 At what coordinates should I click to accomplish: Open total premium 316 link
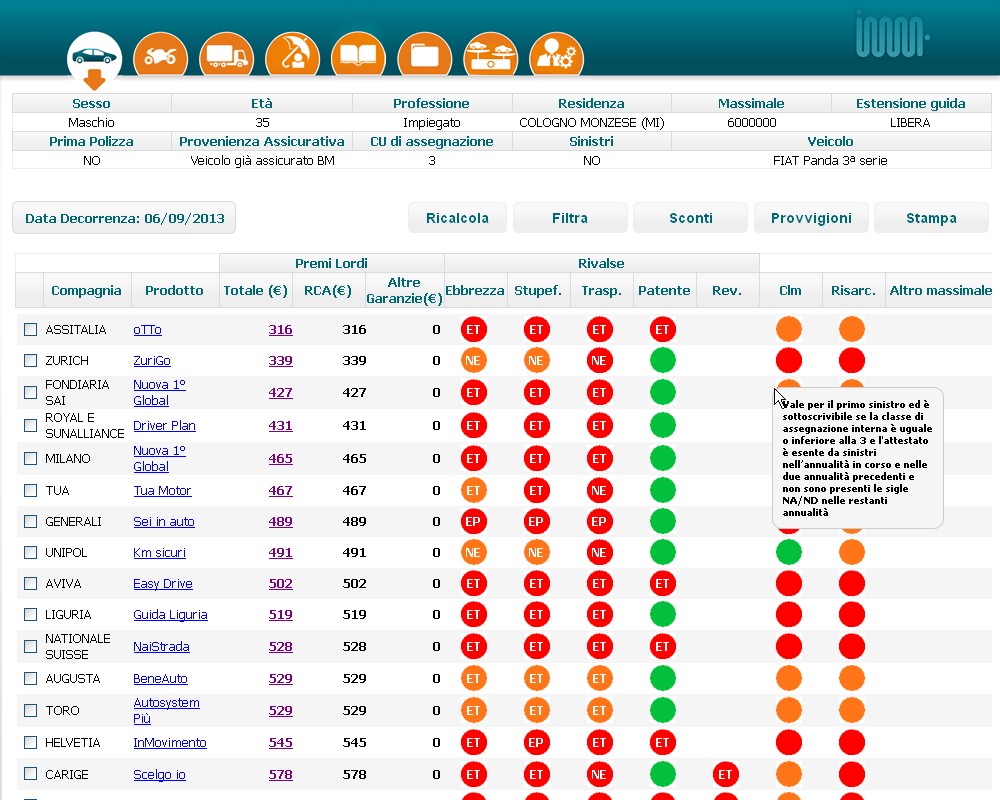(281, 329)
